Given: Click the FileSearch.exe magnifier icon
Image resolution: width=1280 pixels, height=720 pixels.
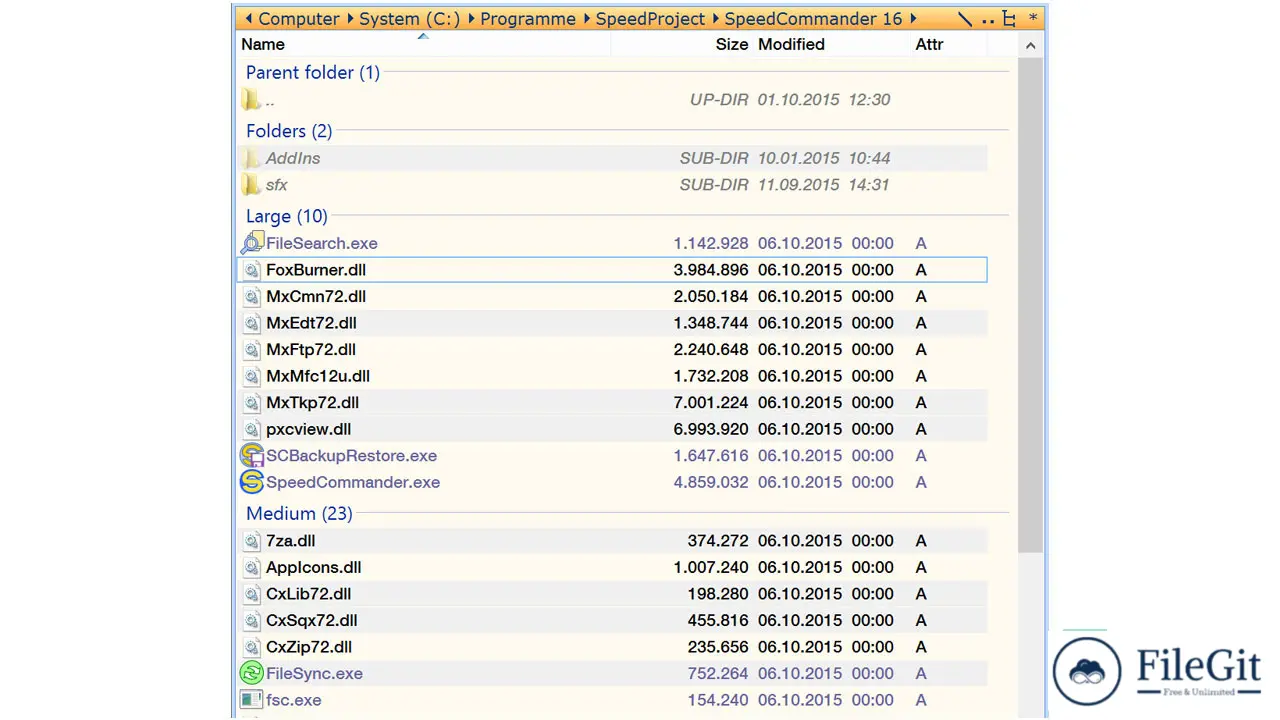Looking at the screenshot, I should pyautogui.click(x=252, y=243).
